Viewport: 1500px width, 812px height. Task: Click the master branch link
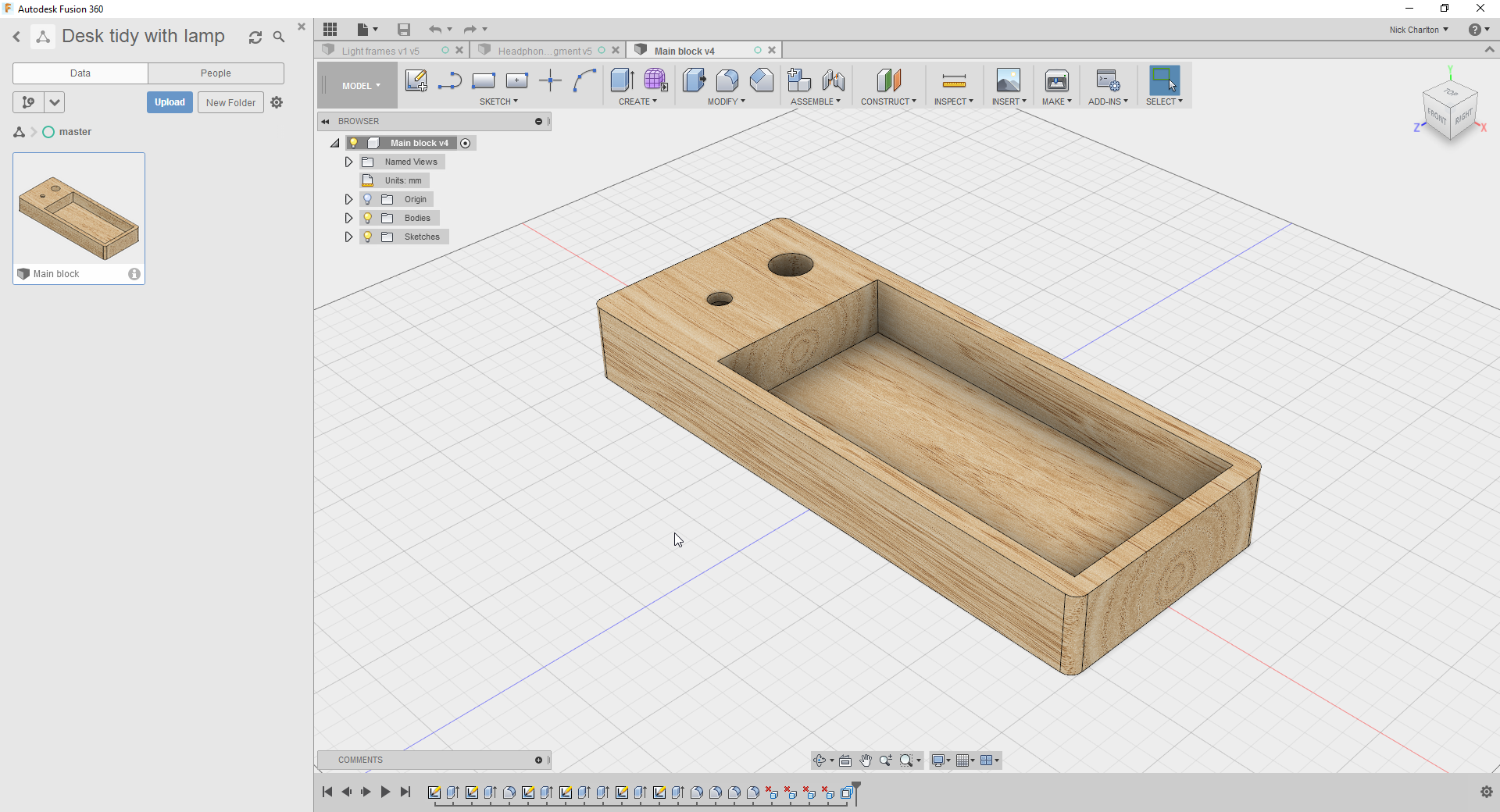click(x=75, y=132)
